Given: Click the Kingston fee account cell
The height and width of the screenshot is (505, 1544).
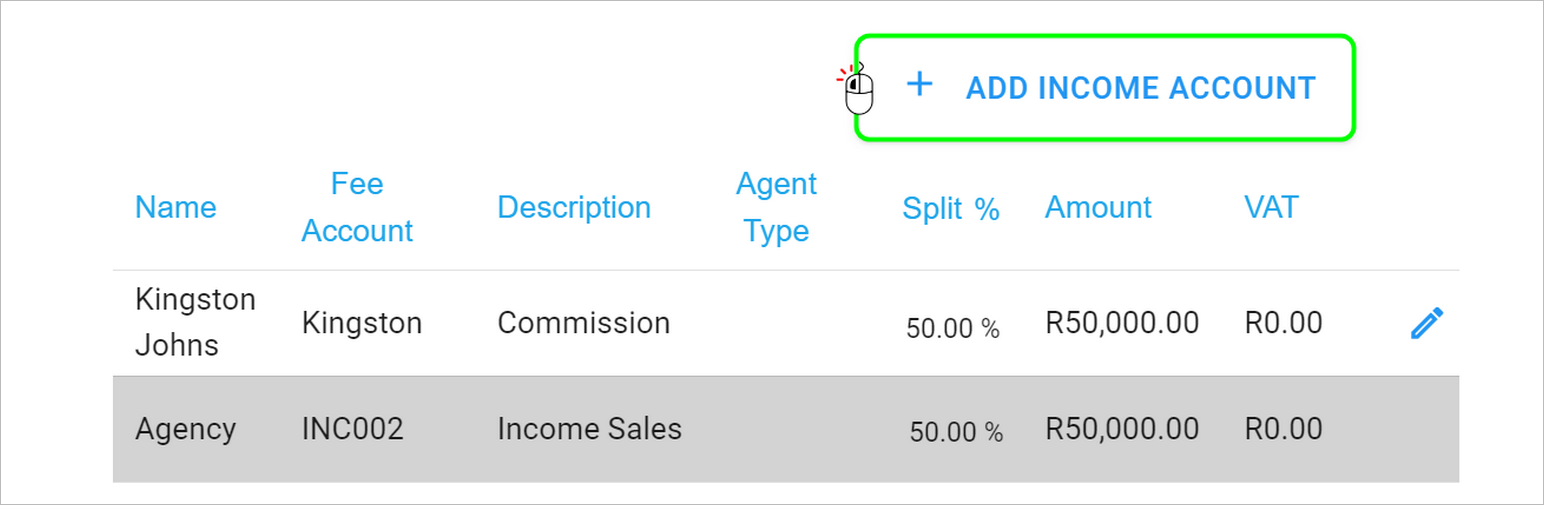Looking at the screenshot, I should [362, 323].
